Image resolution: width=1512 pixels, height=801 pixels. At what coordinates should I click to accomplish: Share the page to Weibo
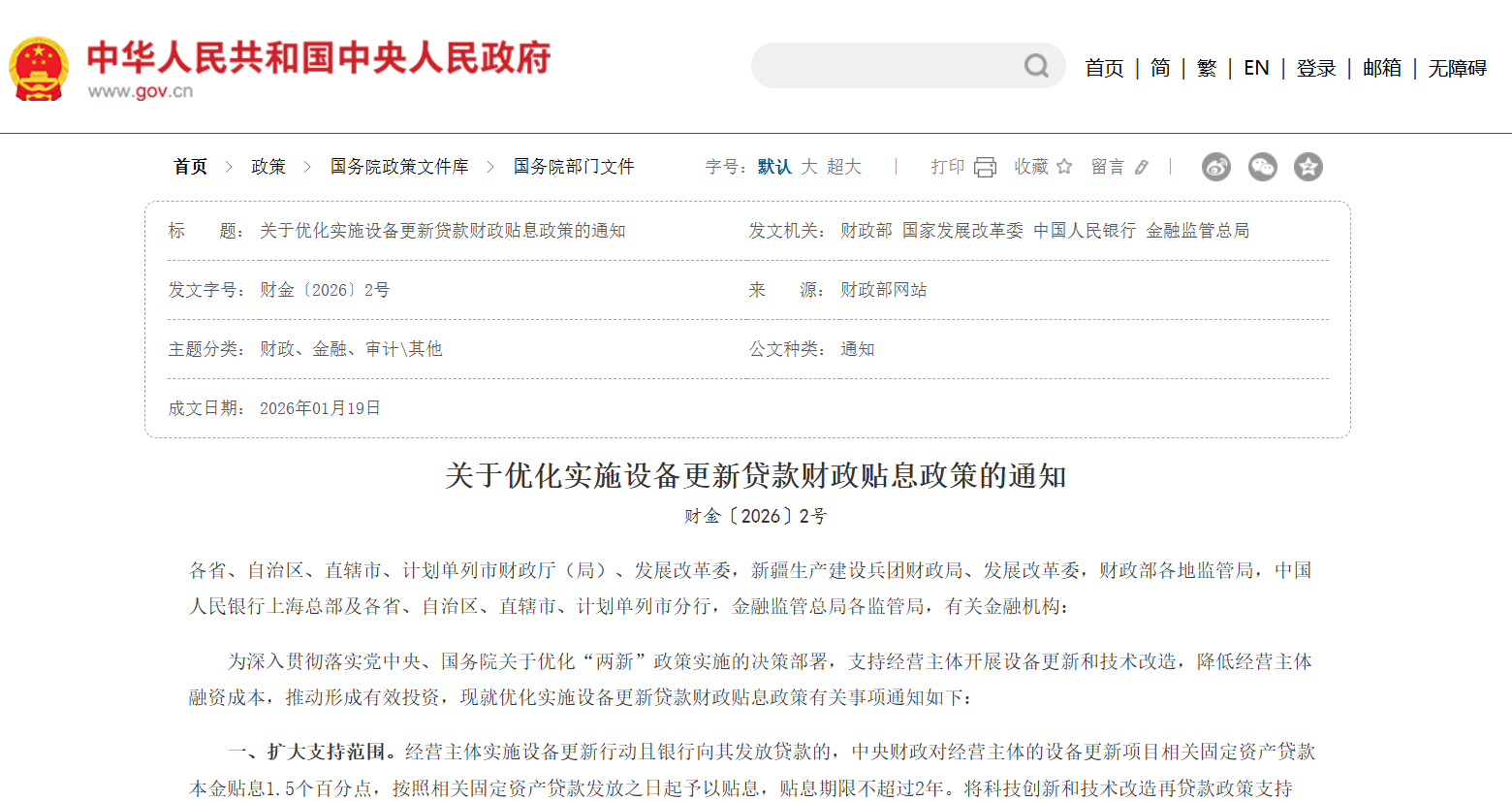point(1215,167)
